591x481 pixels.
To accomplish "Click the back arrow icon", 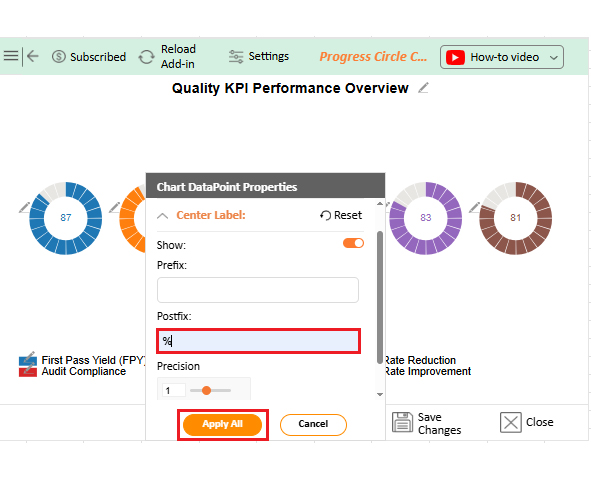I will (33, 56).
